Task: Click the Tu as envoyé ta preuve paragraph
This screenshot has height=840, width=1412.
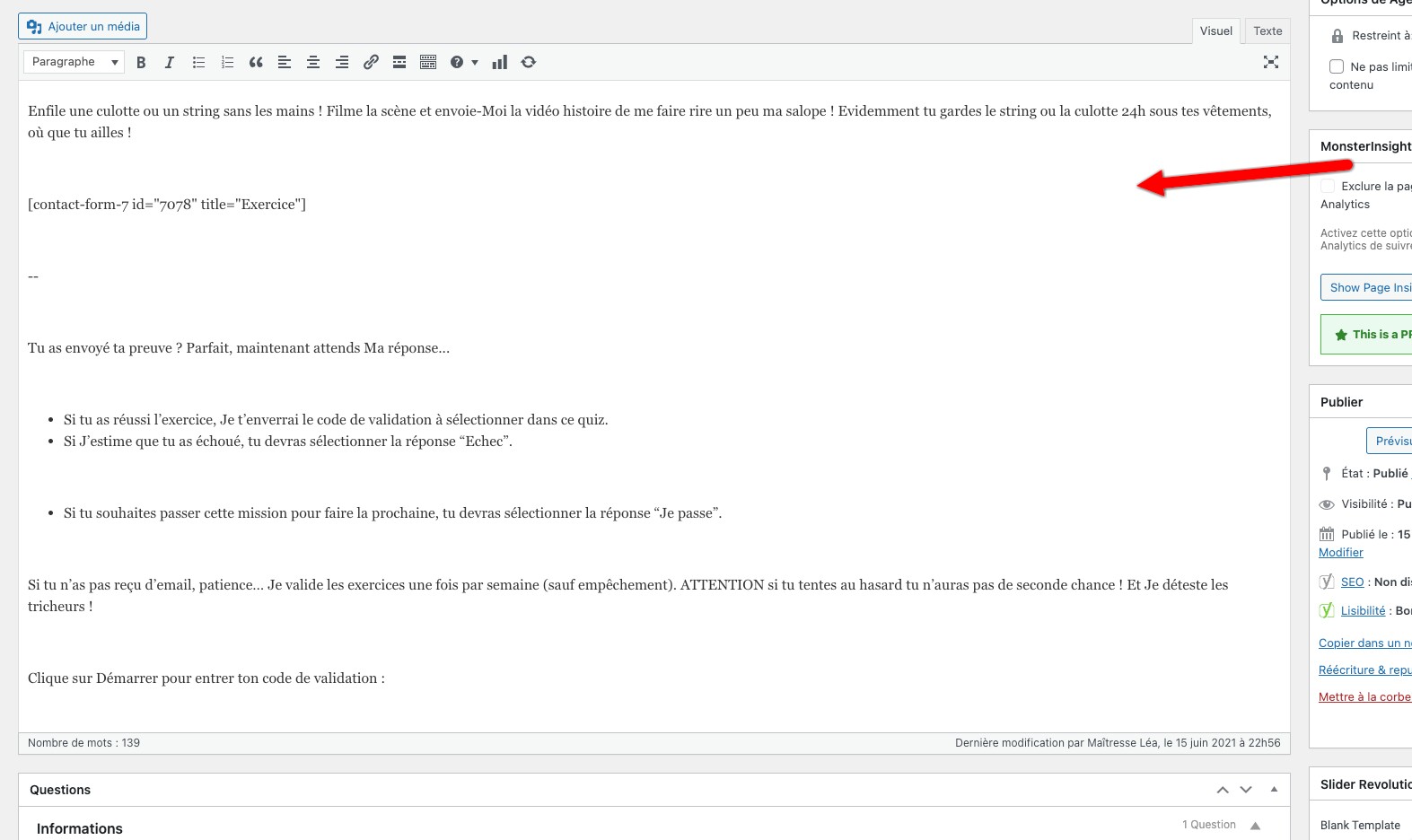Action: coord(239,348)
